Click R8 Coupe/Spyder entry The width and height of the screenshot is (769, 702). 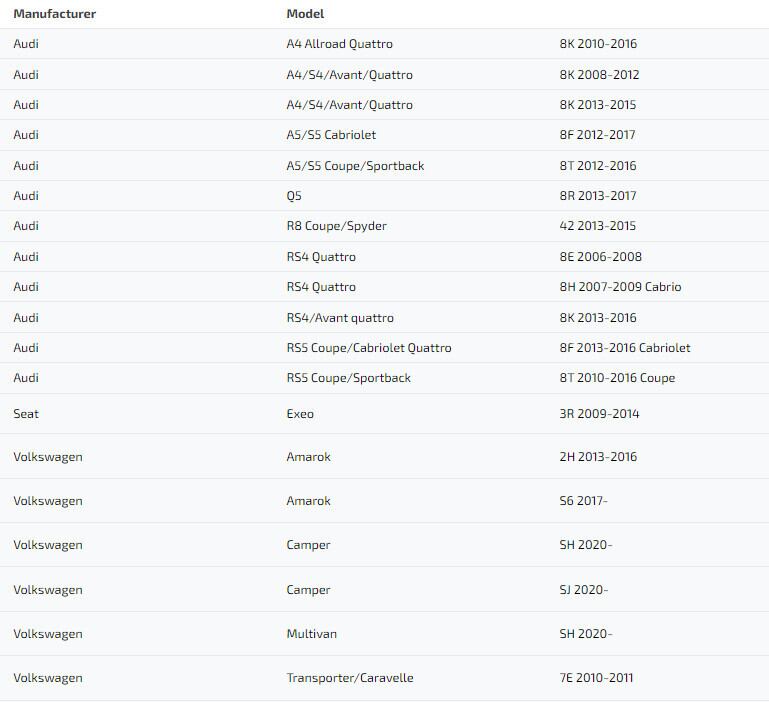pos(336,226)
